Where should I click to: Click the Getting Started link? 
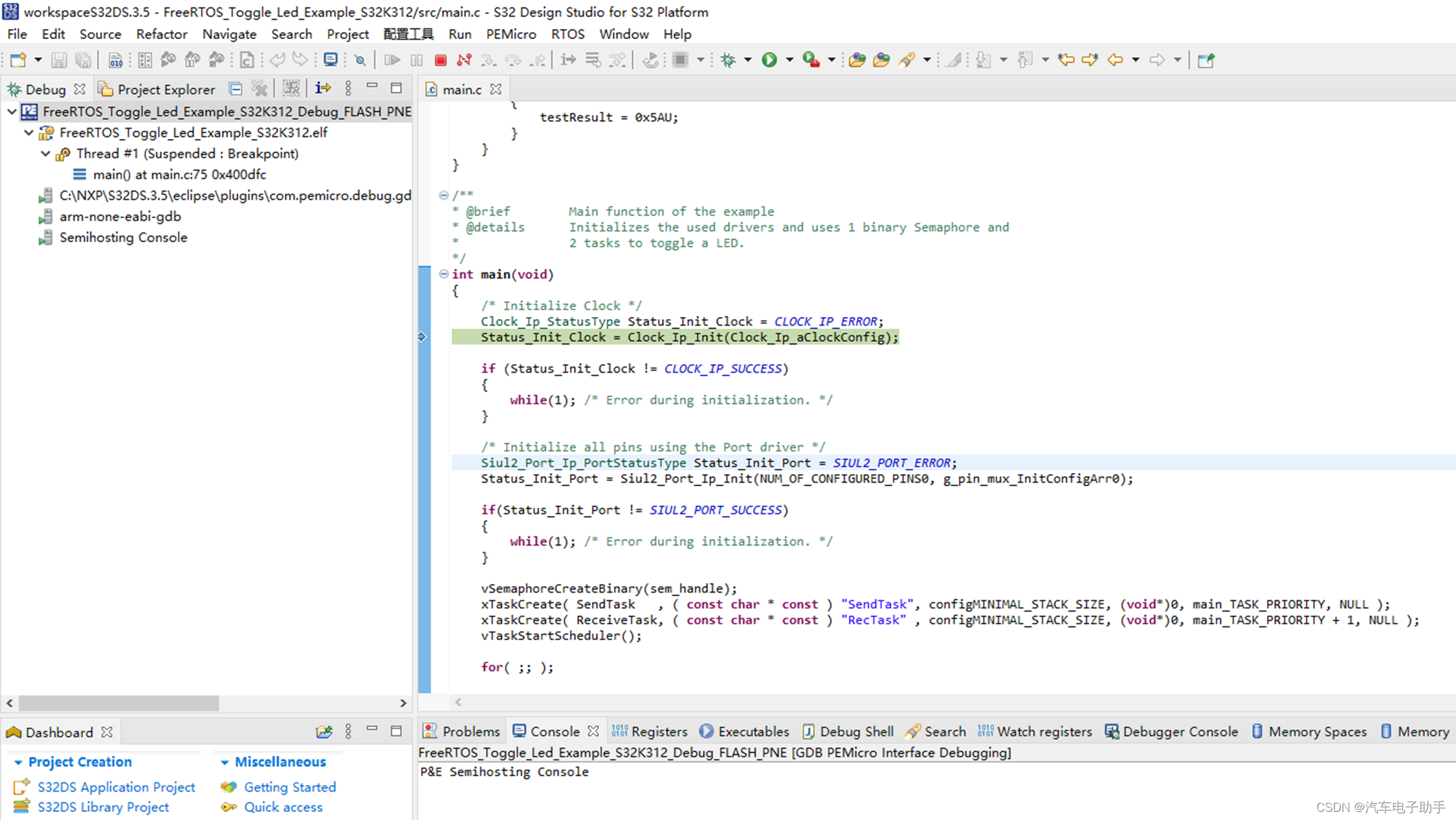pos(289,787)
